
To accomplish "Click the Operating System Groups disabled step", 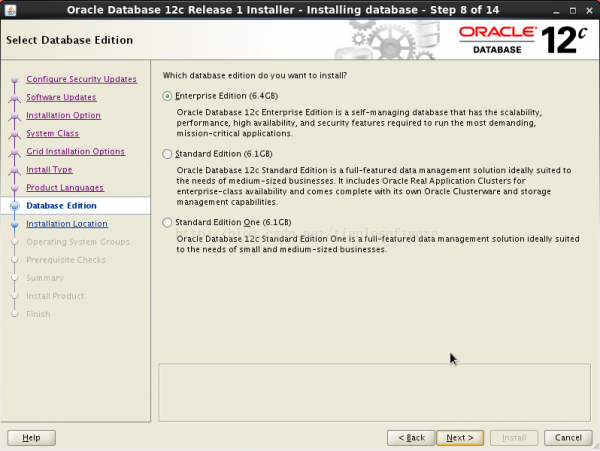I will click(x=78, y=242).
